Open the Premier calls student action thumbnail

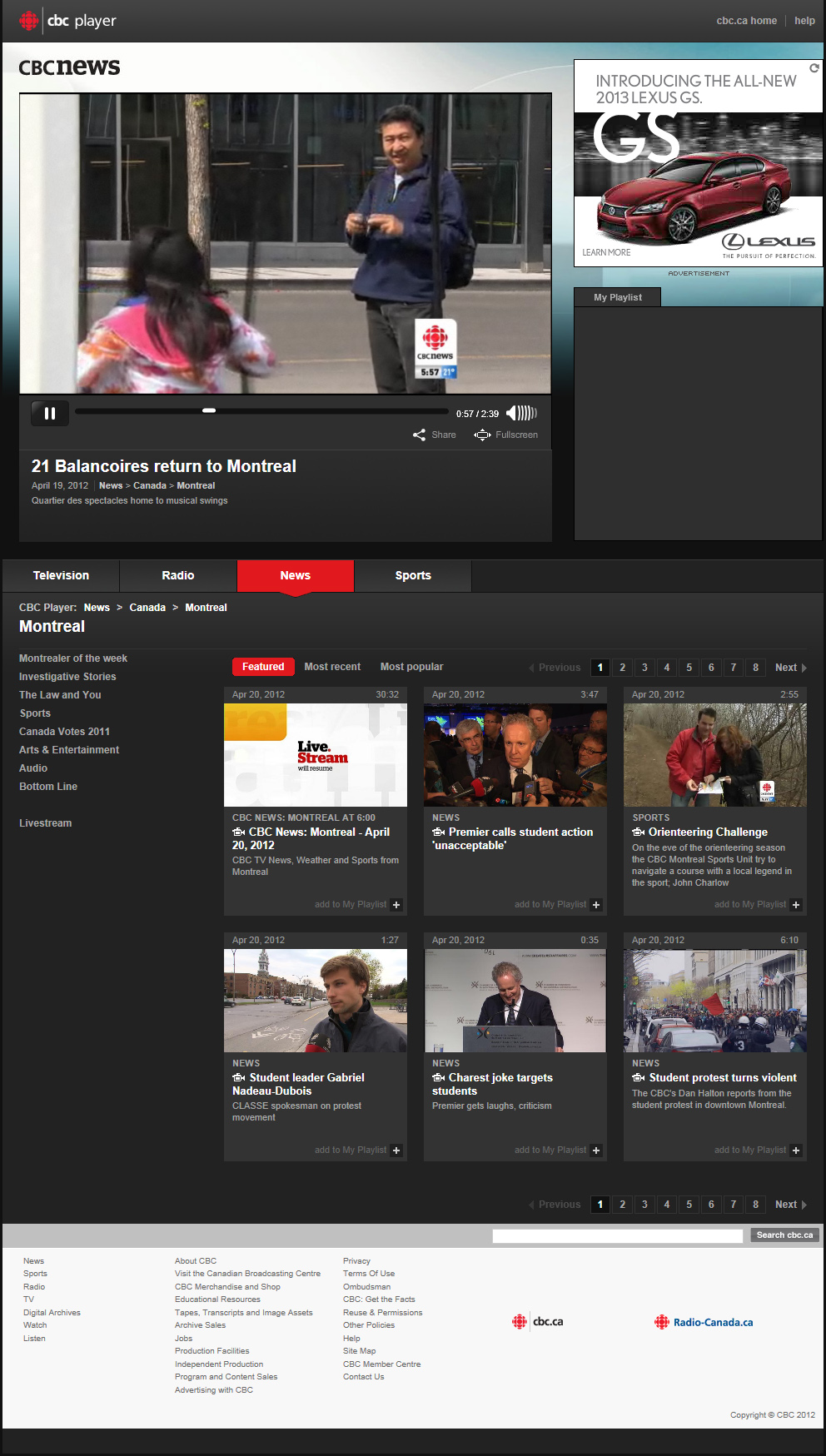[515, 755]
